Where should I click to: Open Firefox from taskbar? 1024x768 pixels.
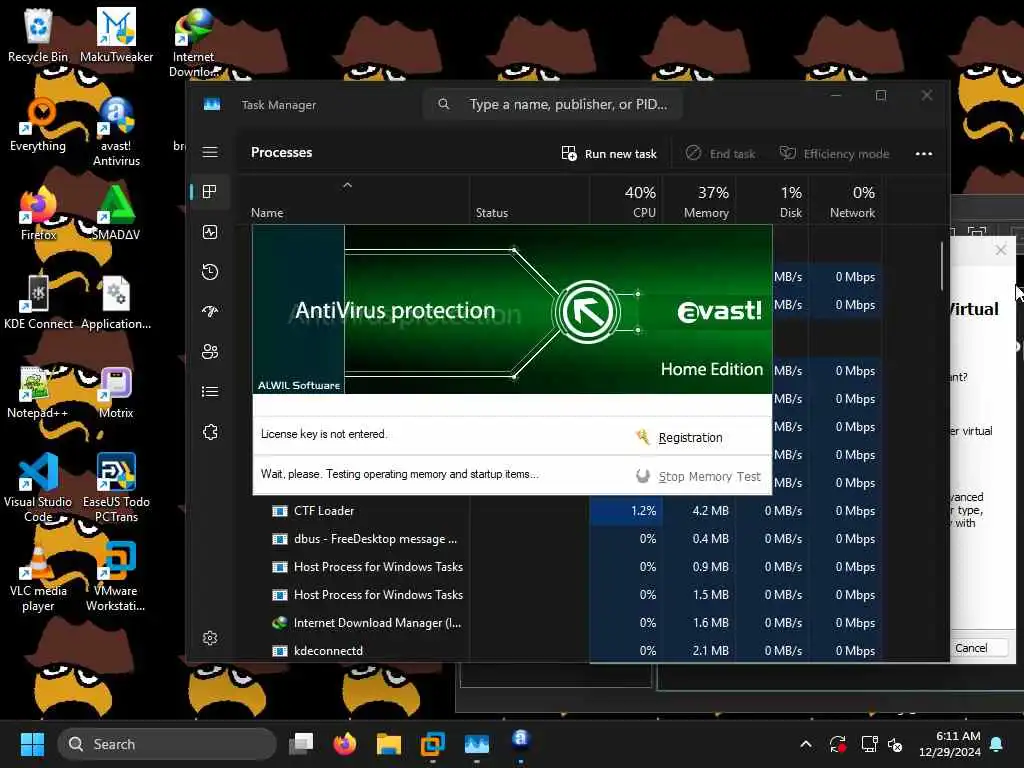345,744
